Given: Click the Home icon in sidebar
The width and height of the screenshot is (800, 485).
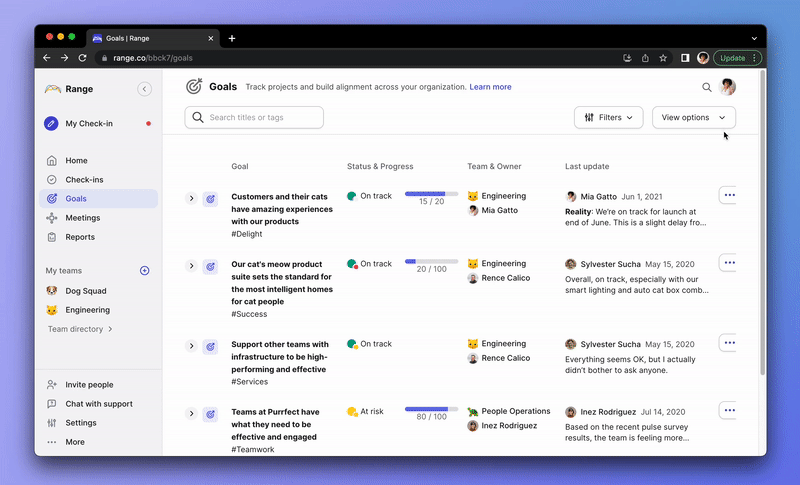Looking at the screenshot, I should (52, 161).
